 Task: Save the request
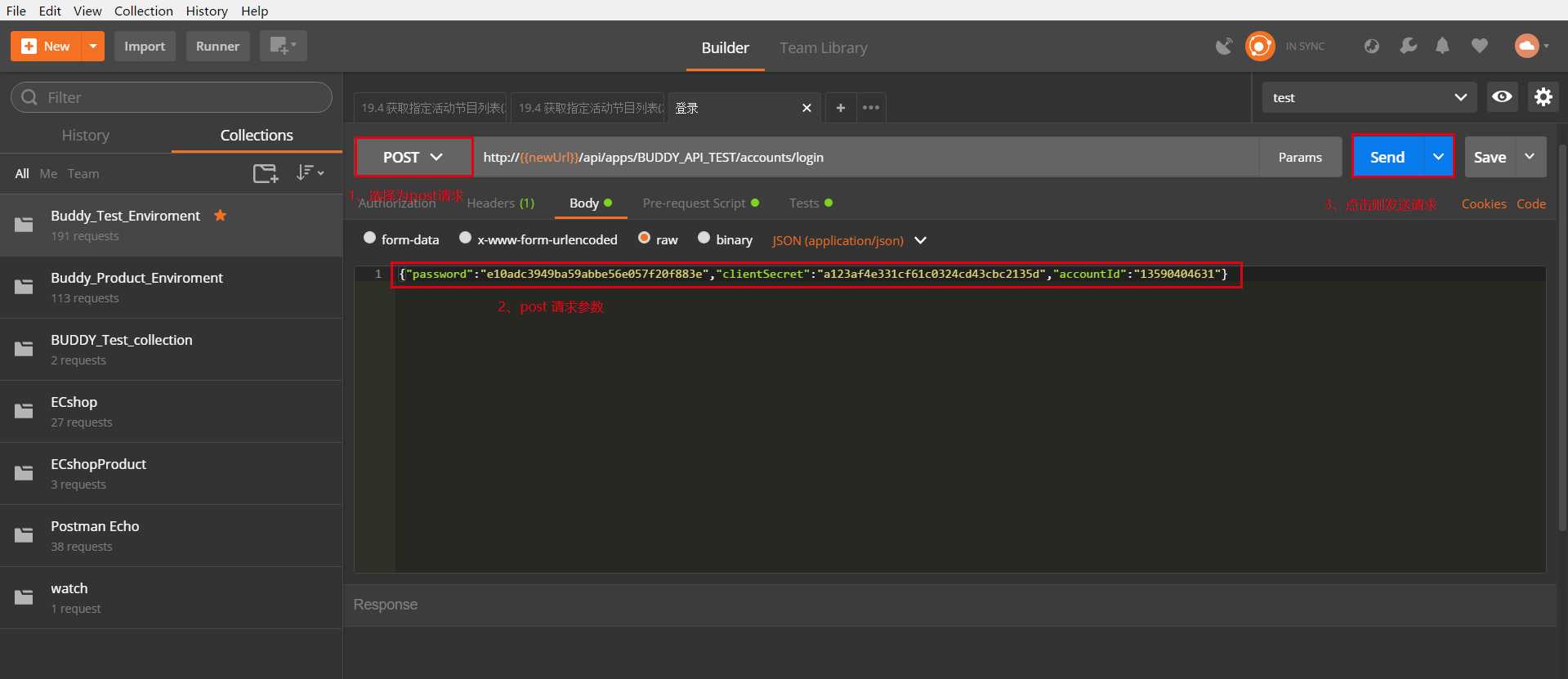click(1490, 157)
